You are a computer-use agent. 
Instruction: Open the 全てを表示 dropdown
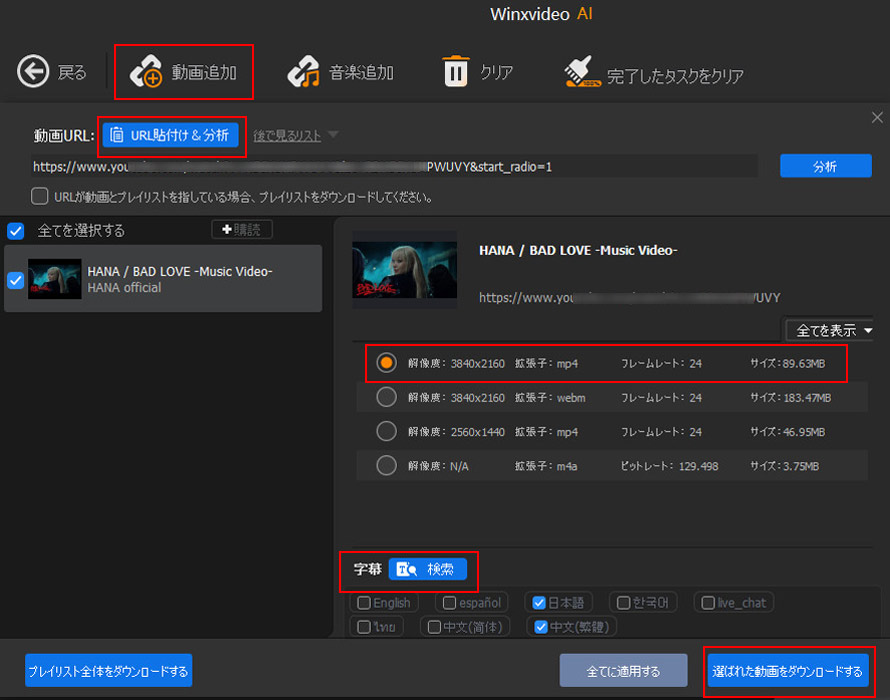(x=828, y=330)
